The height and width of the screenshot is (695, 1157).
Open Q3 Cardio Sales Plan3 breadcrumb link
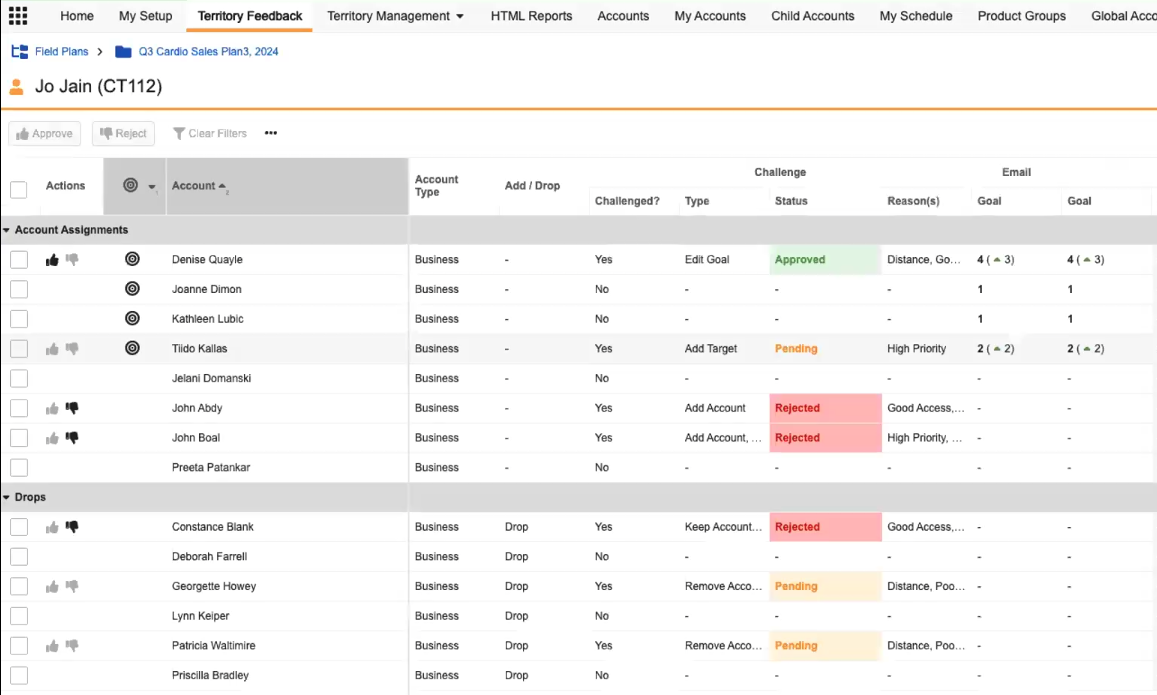pos(208,52)
